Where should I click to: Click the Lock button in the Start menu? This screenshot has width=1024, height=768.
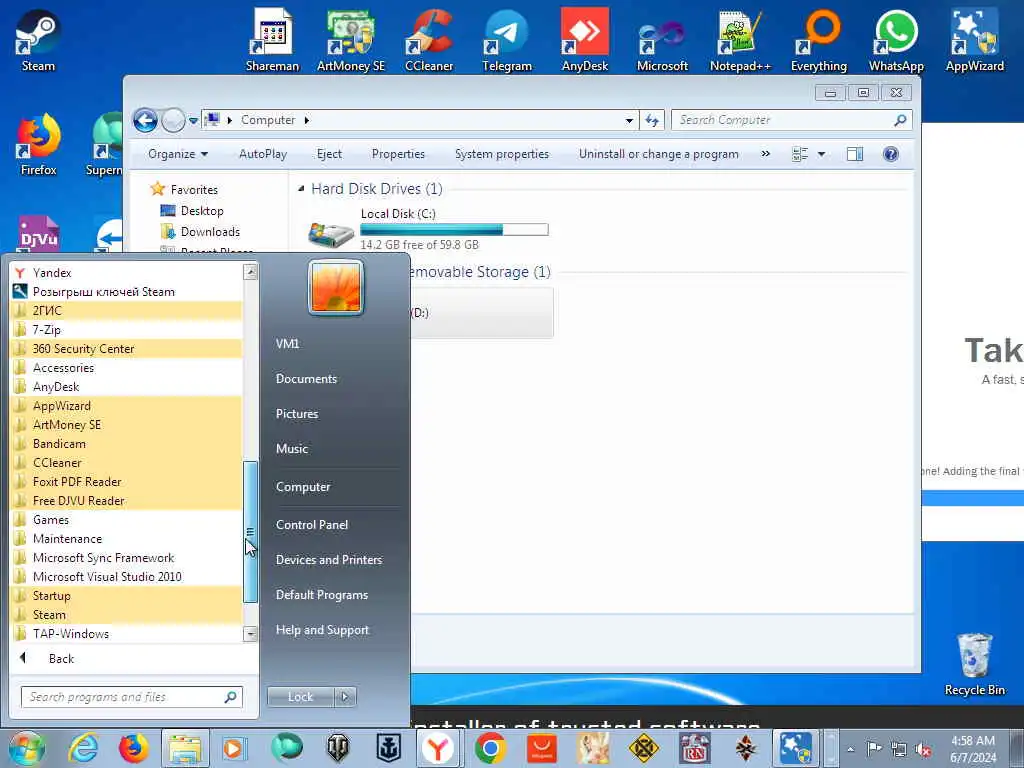click(x=300, y=697)
